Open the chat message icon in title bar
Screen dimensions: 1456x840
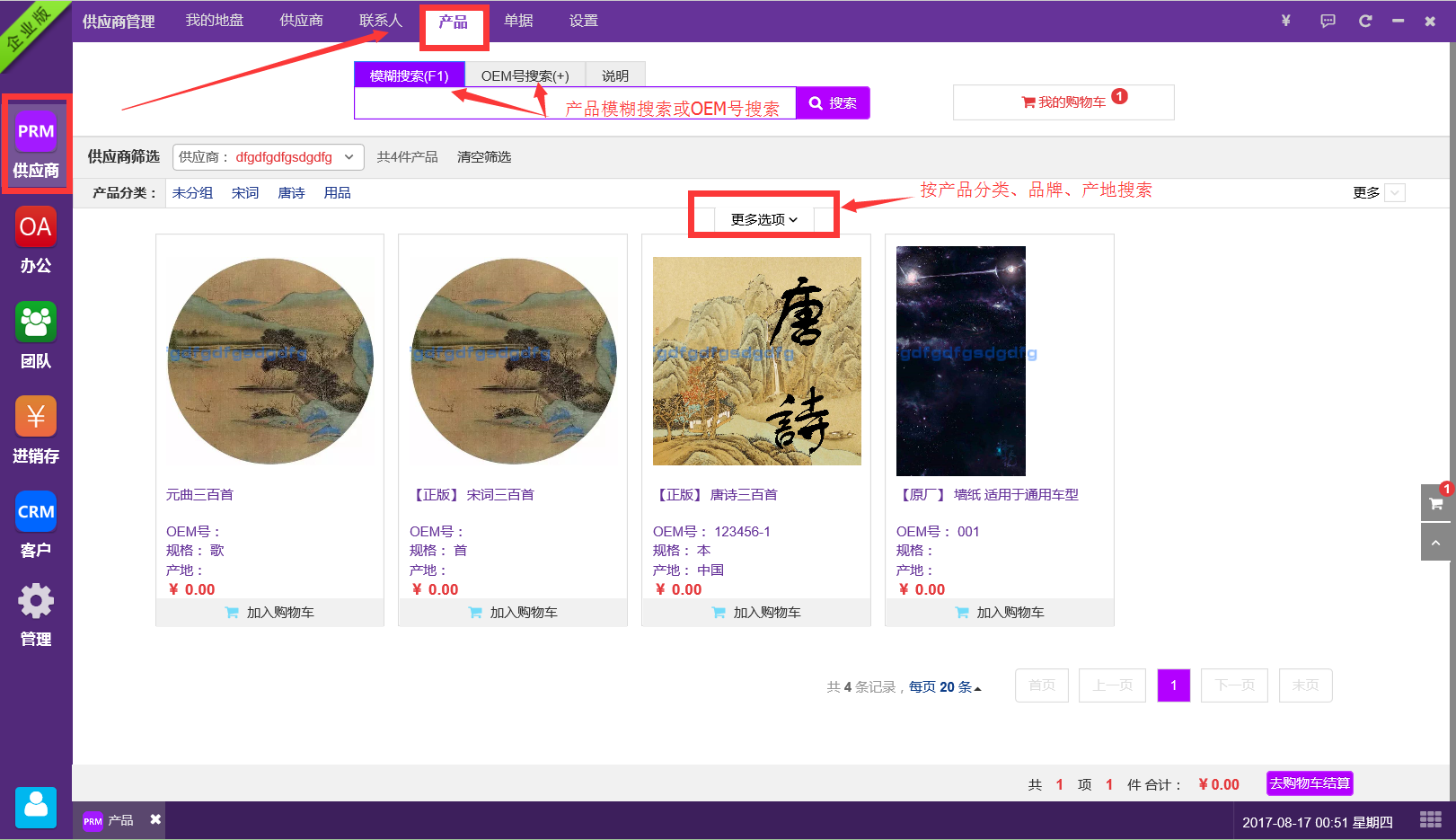tap(1328, 21)
